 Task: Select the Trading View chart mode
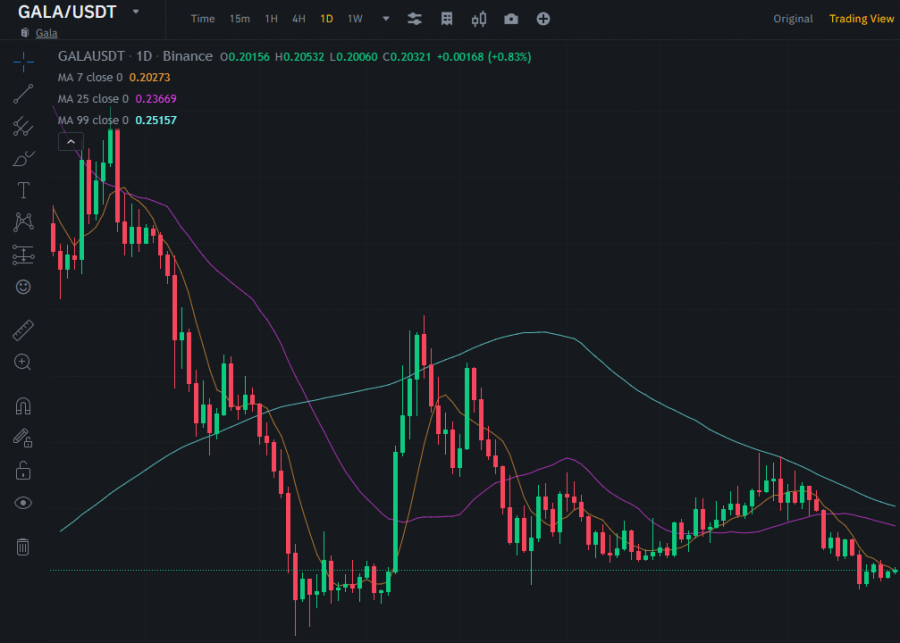click(861, 19)
